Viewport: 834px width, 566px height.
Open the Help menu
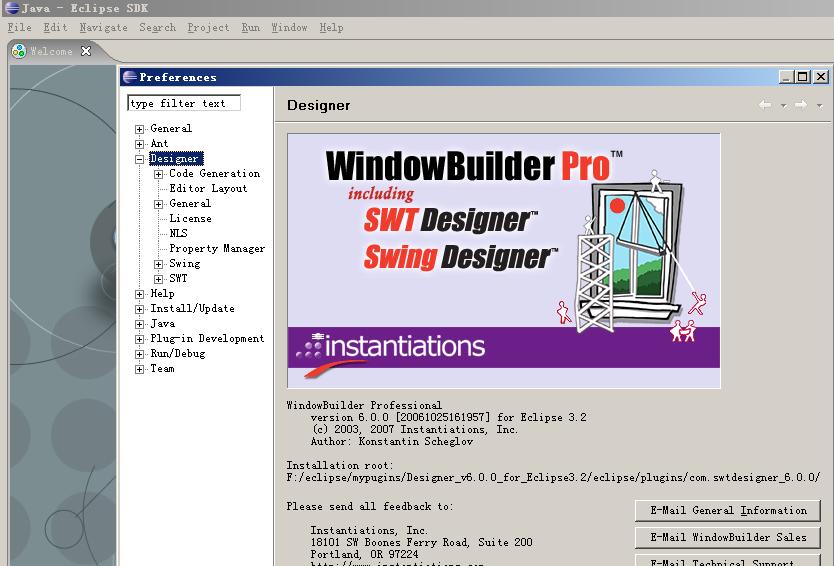[x=331, y=27]
